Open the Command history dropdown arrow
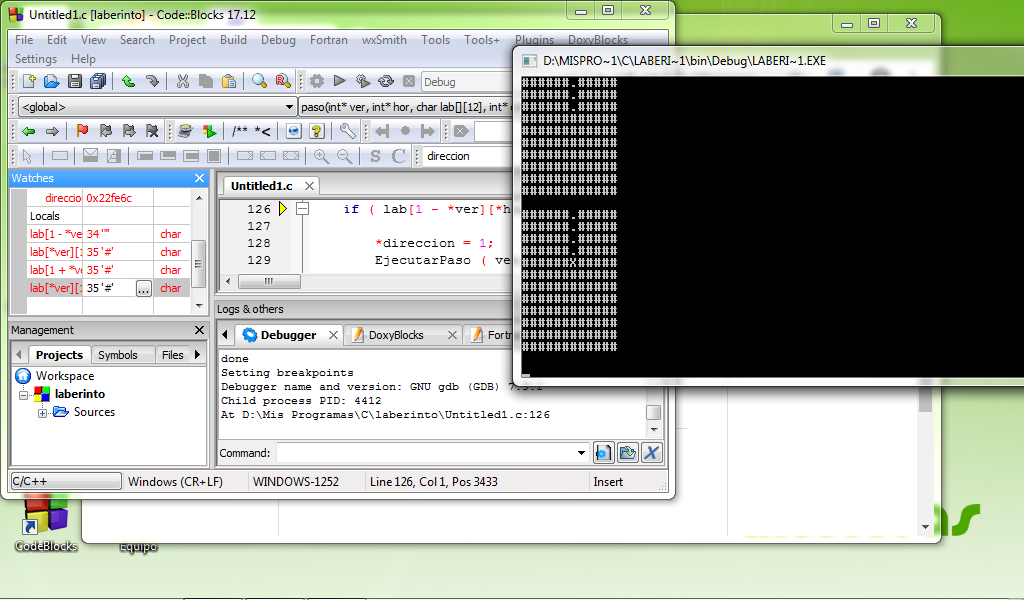The width and height of the screenshot is (1024, 600). coord(581,452)
